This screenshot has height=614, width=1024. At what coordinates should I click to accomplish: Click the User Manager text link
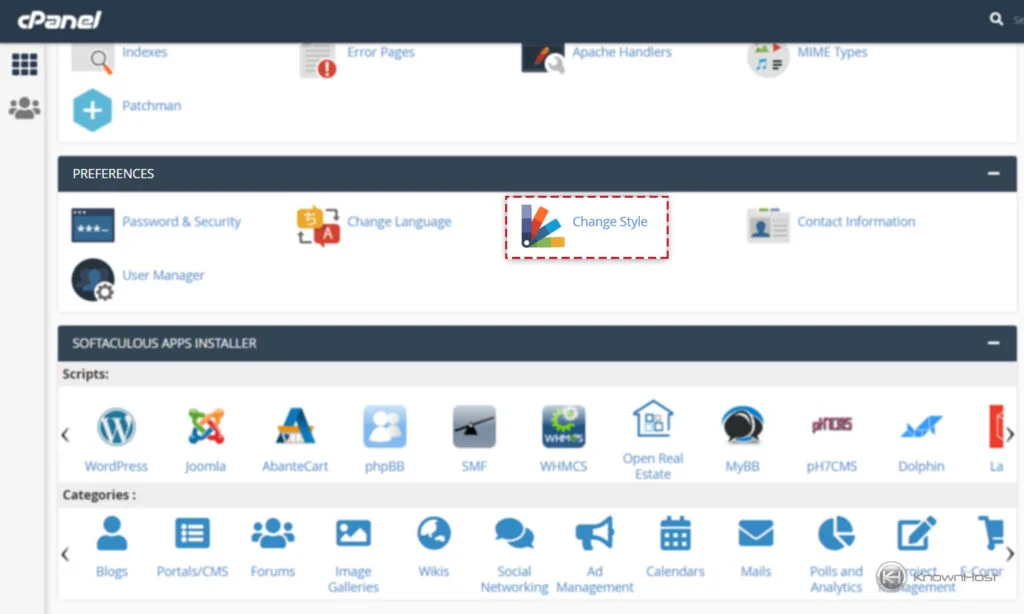[x=163, y=276]
